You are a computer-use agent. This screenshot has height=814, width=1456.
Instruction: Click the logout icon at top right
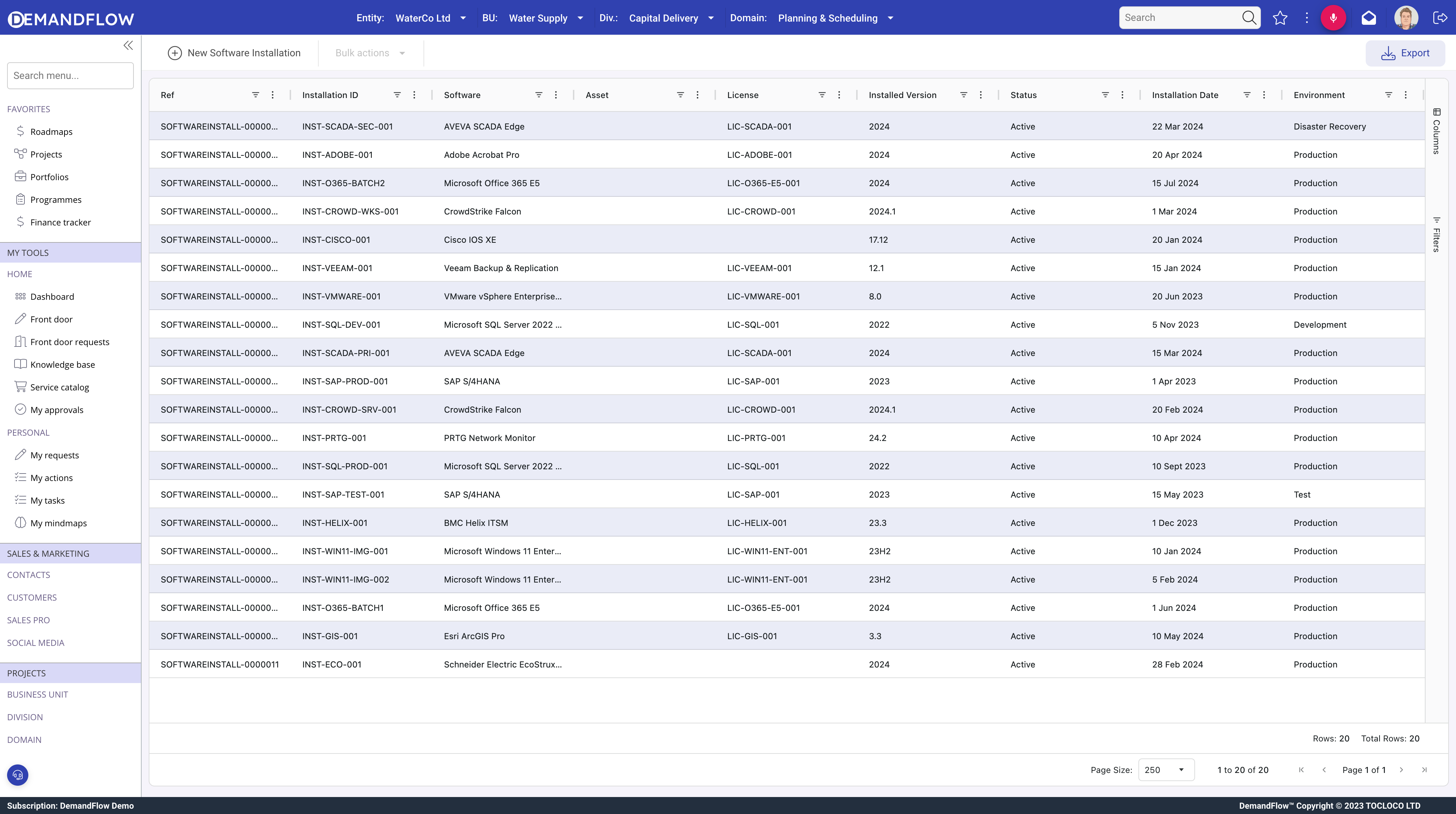pyautogui.click(x=1440, y=18)
